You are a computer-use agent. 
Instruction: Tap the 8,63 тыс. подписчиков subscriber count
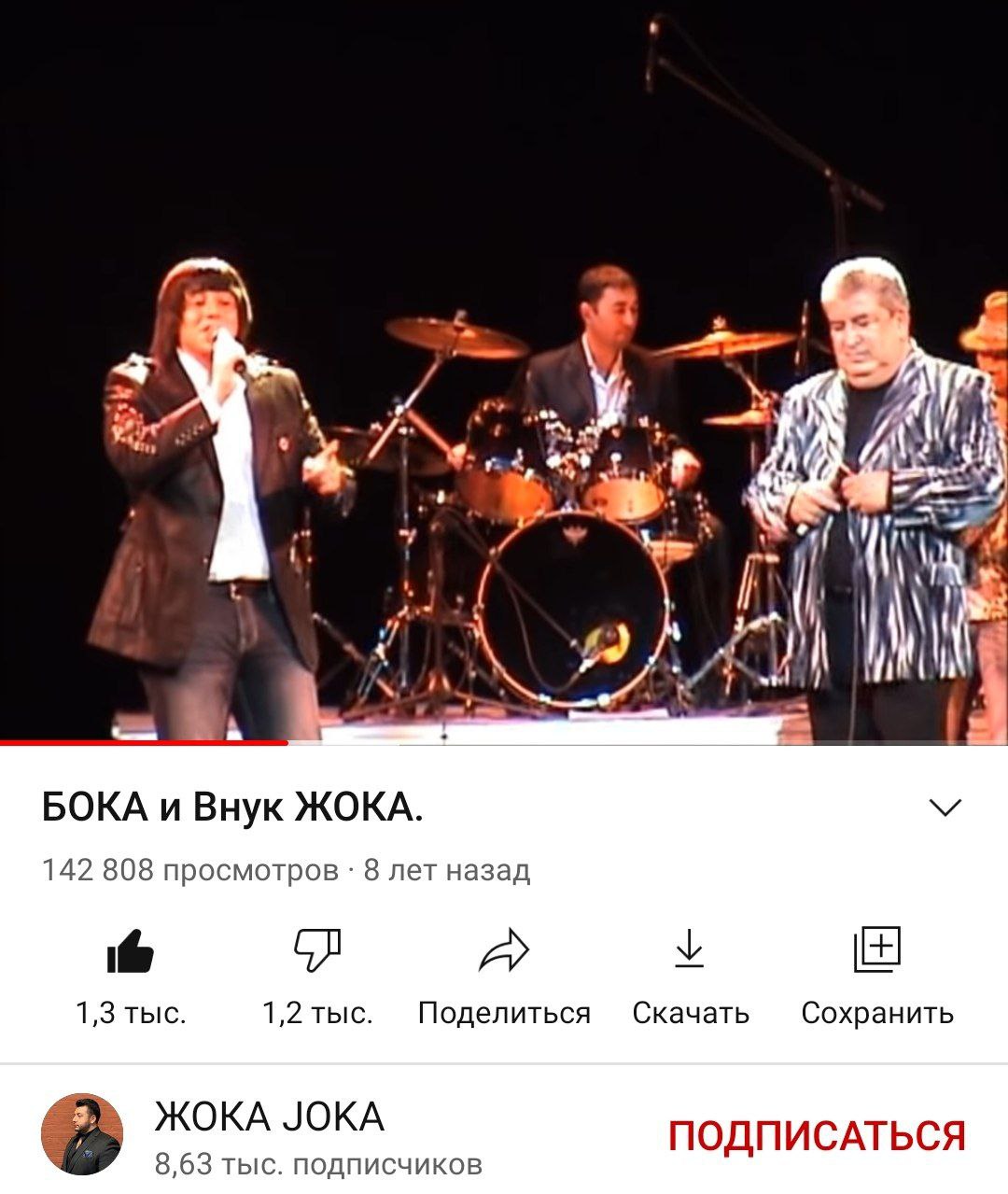(x=318, y=1164)
